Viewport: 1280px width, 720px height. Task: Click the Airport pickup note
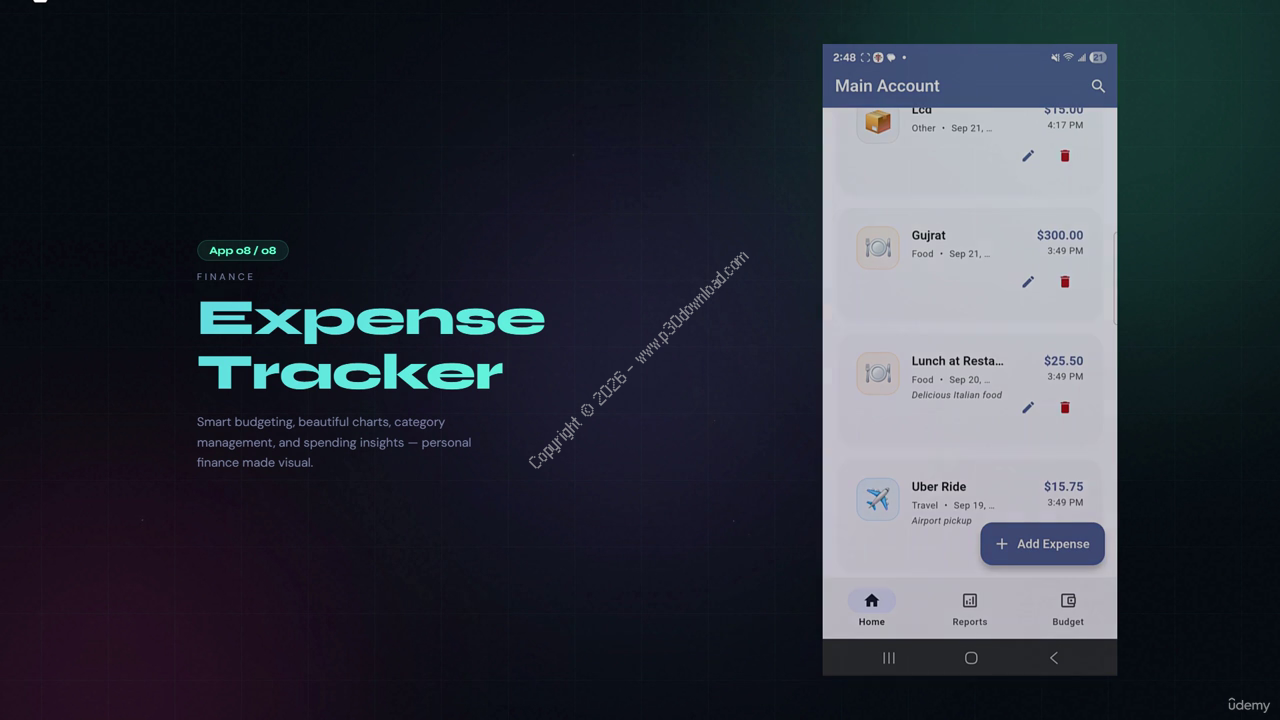941,521
